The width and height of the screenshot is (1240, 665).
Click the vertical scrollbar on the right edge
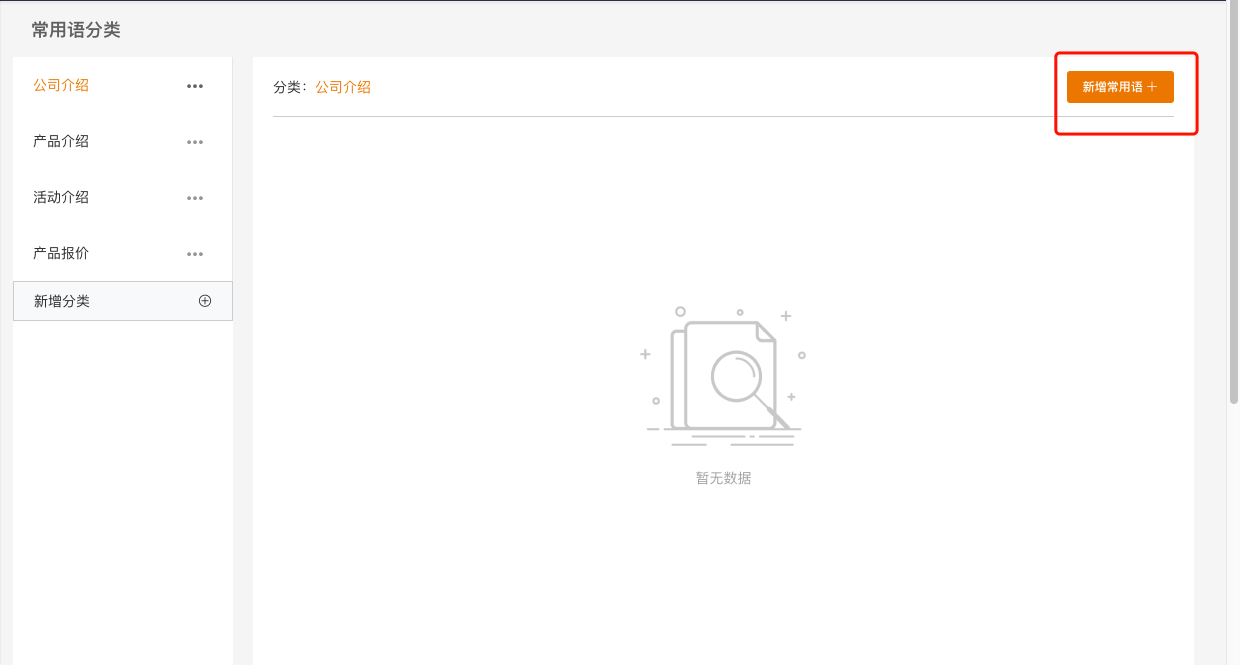click(x=1233, y=200)
